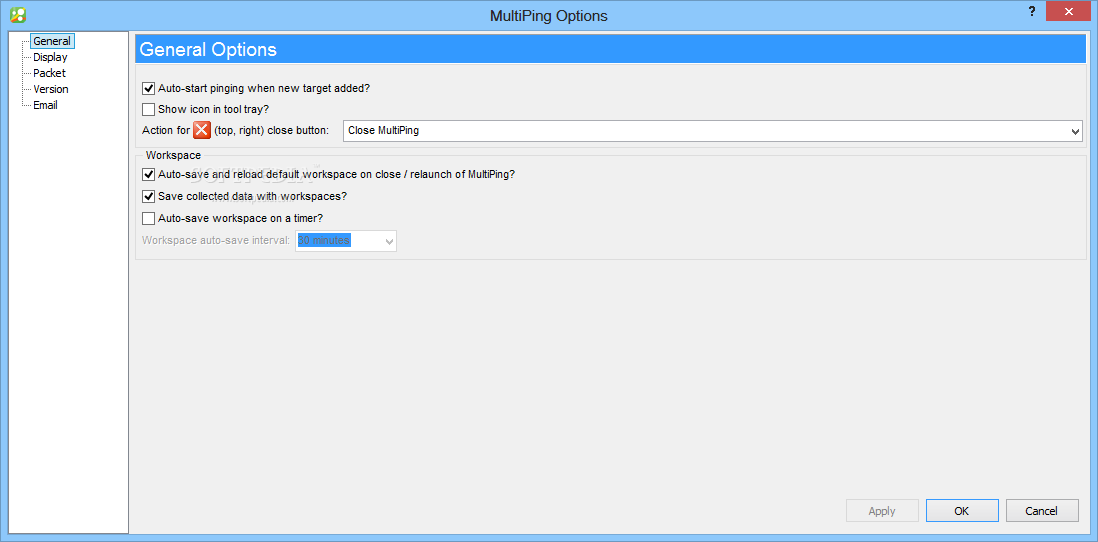Confirm with the OK button
Viewport: 1098px width, 542px height.
click(961, 511)
